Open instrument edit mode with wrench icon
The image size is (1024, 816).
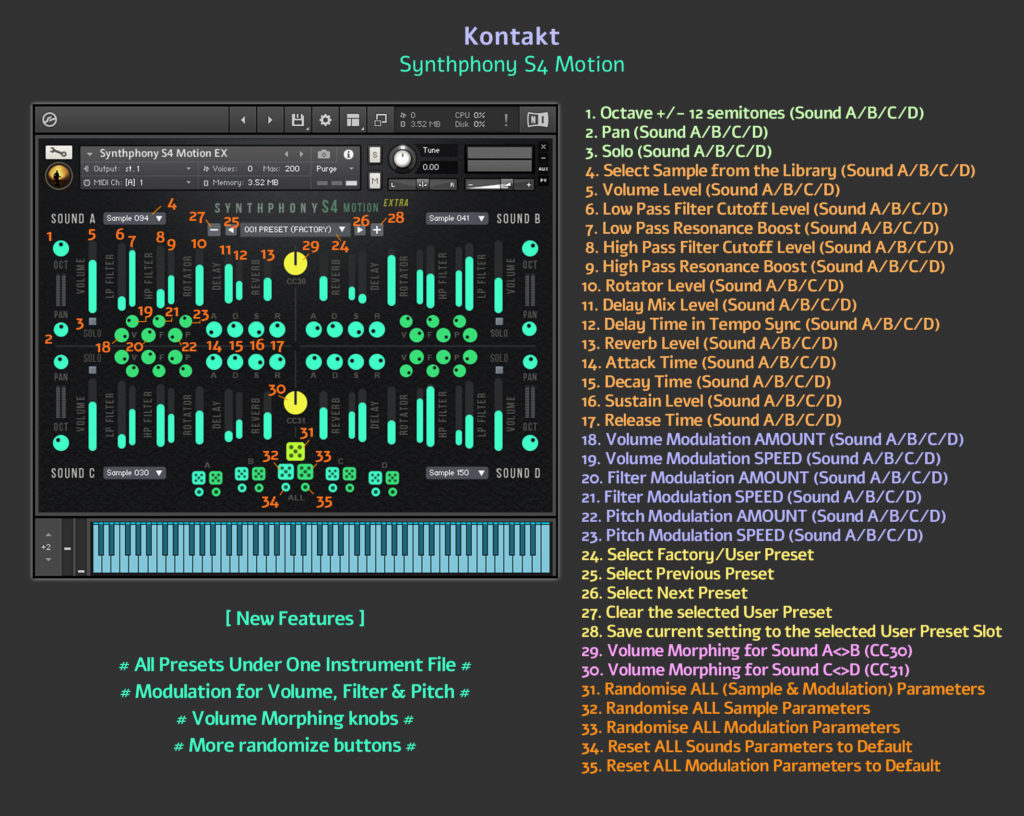[x=58, y=153]
